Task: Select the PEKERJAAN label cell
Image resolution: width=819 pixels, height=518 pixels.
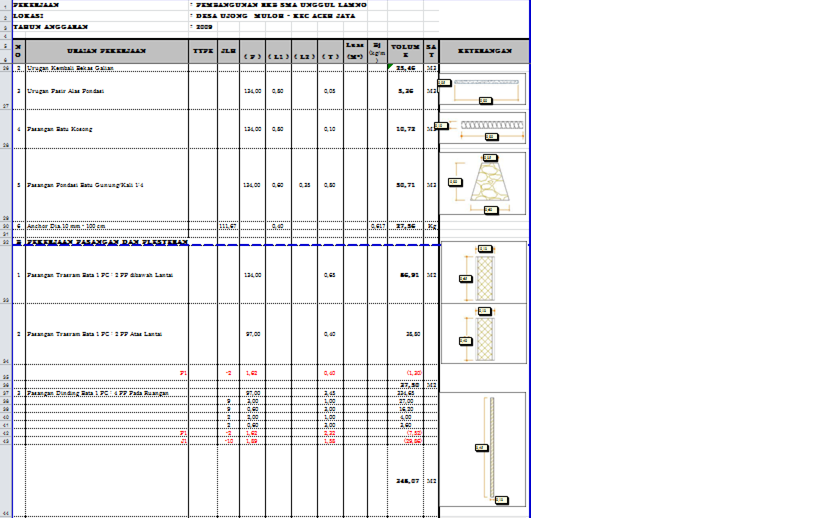Action: [x=36, y=5]
